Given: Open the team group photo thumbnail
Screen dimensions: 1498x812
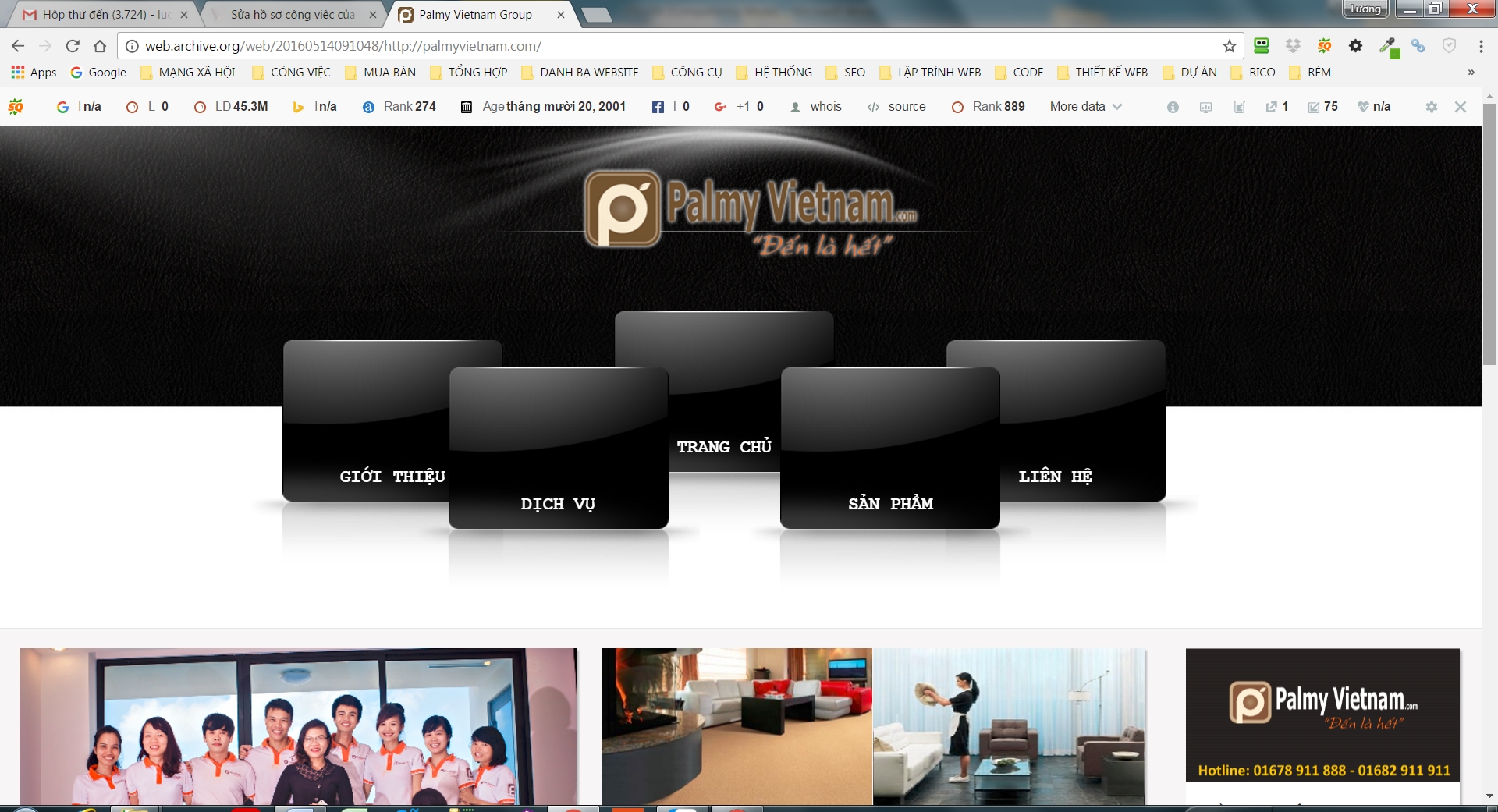Looking at the screenshot, I should point(298,726).
